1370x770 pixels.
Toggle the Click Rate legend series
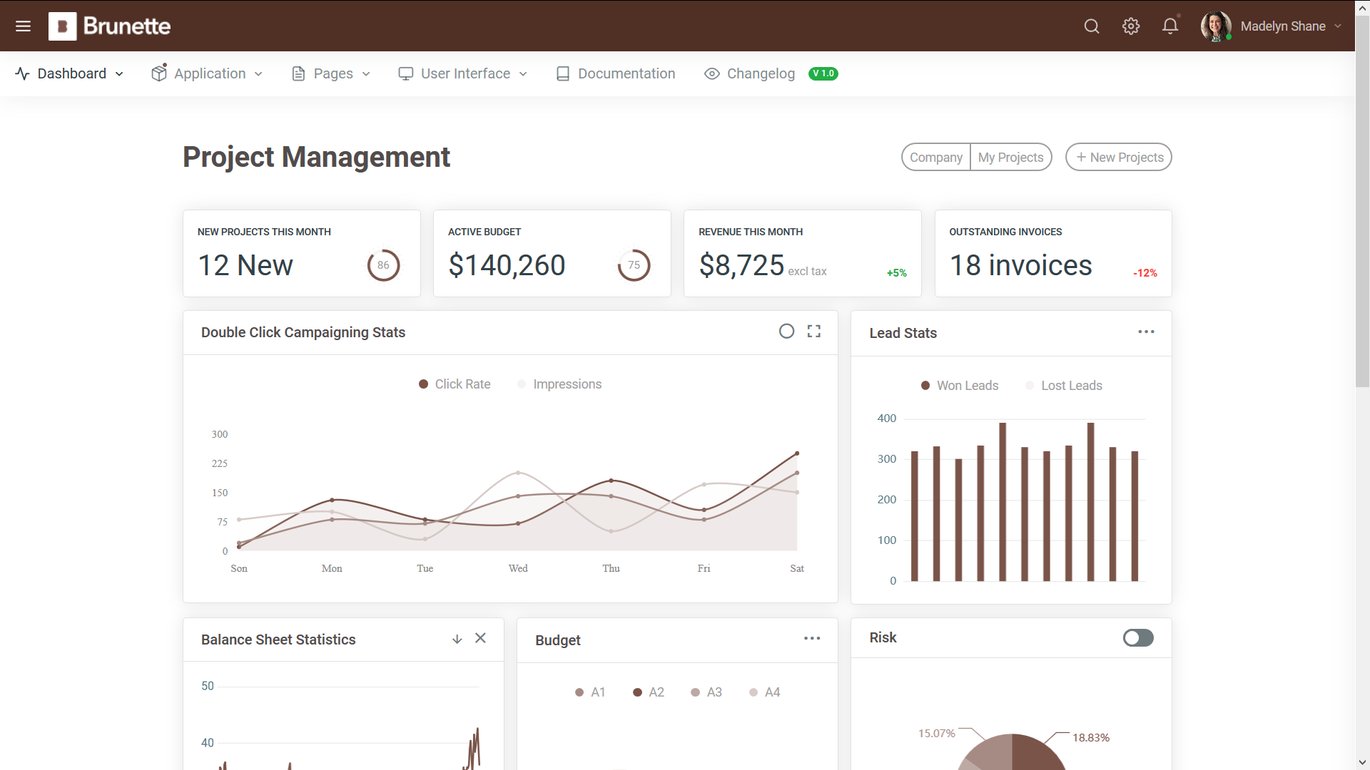[455, 384]
